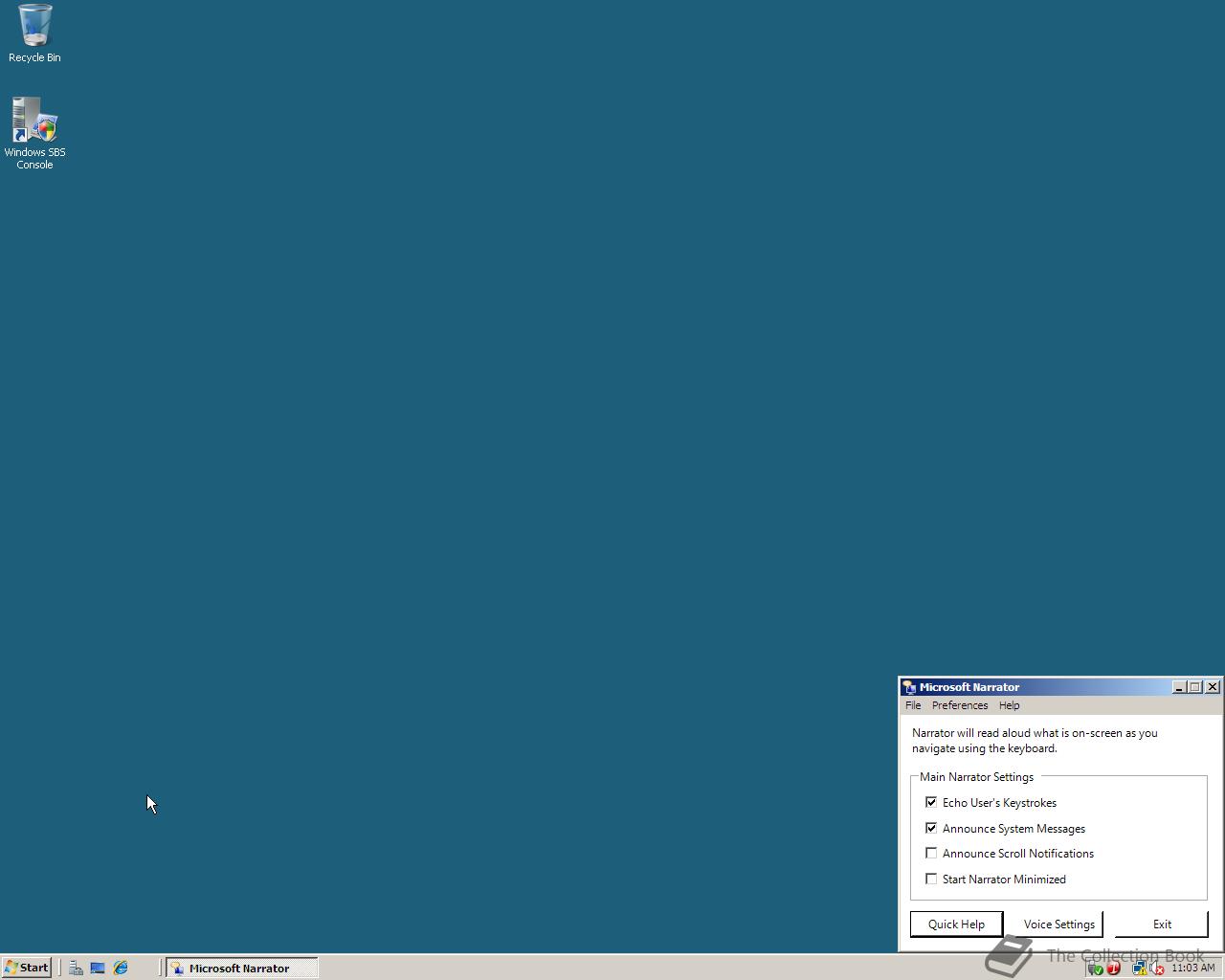Click the Show Desktop quick launch icon

pos(98,968)
